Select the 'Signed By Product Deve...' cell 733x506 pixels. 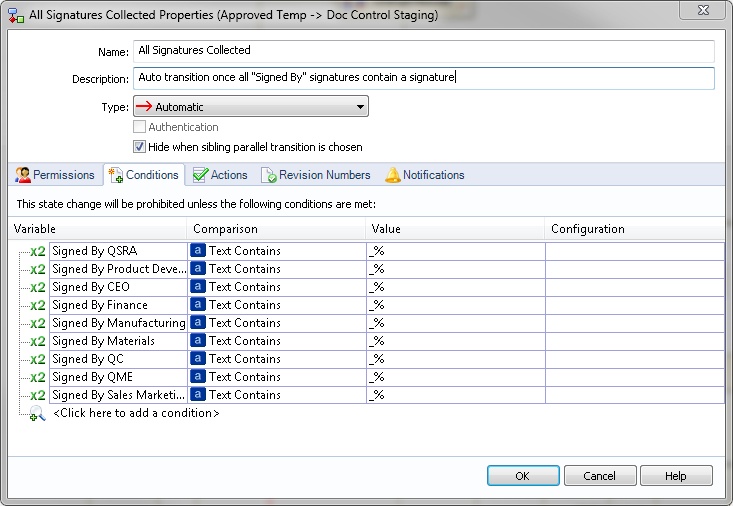tap(118, 269)
